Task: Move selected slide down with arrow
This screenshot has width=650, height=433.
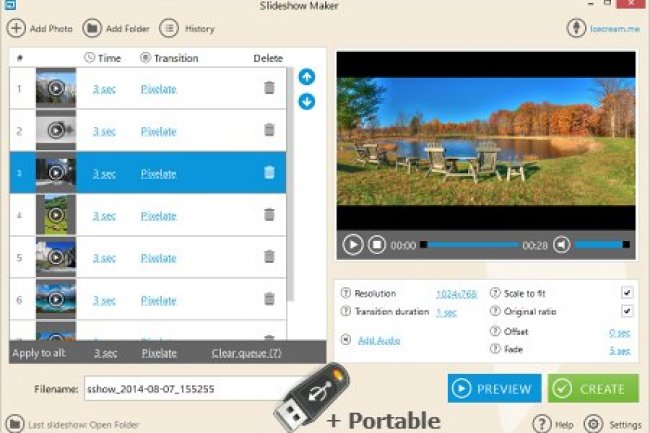Action: coord(307,101)
